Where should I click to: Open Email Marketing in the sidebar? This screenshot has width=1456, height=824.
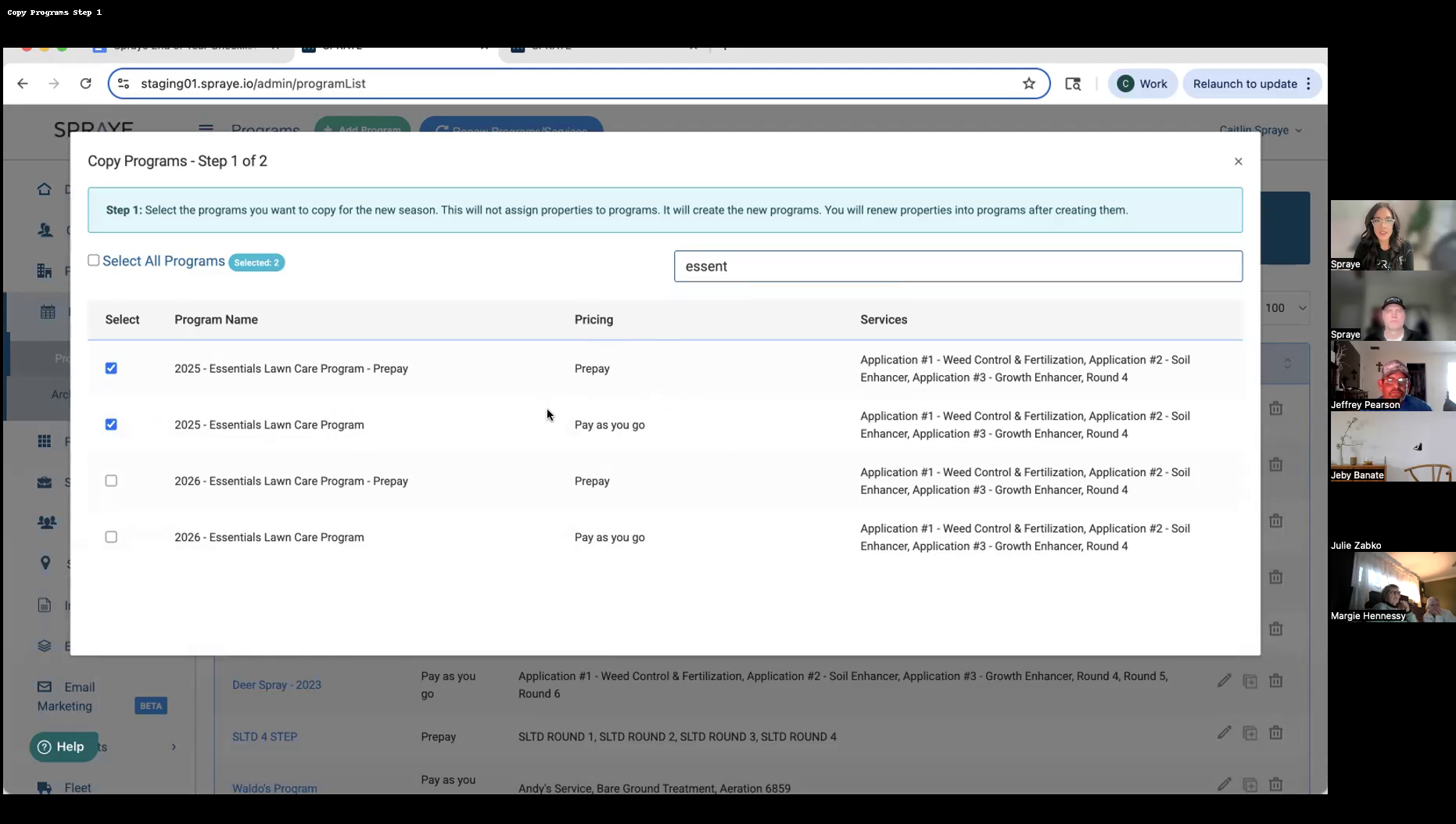point(66,697)
